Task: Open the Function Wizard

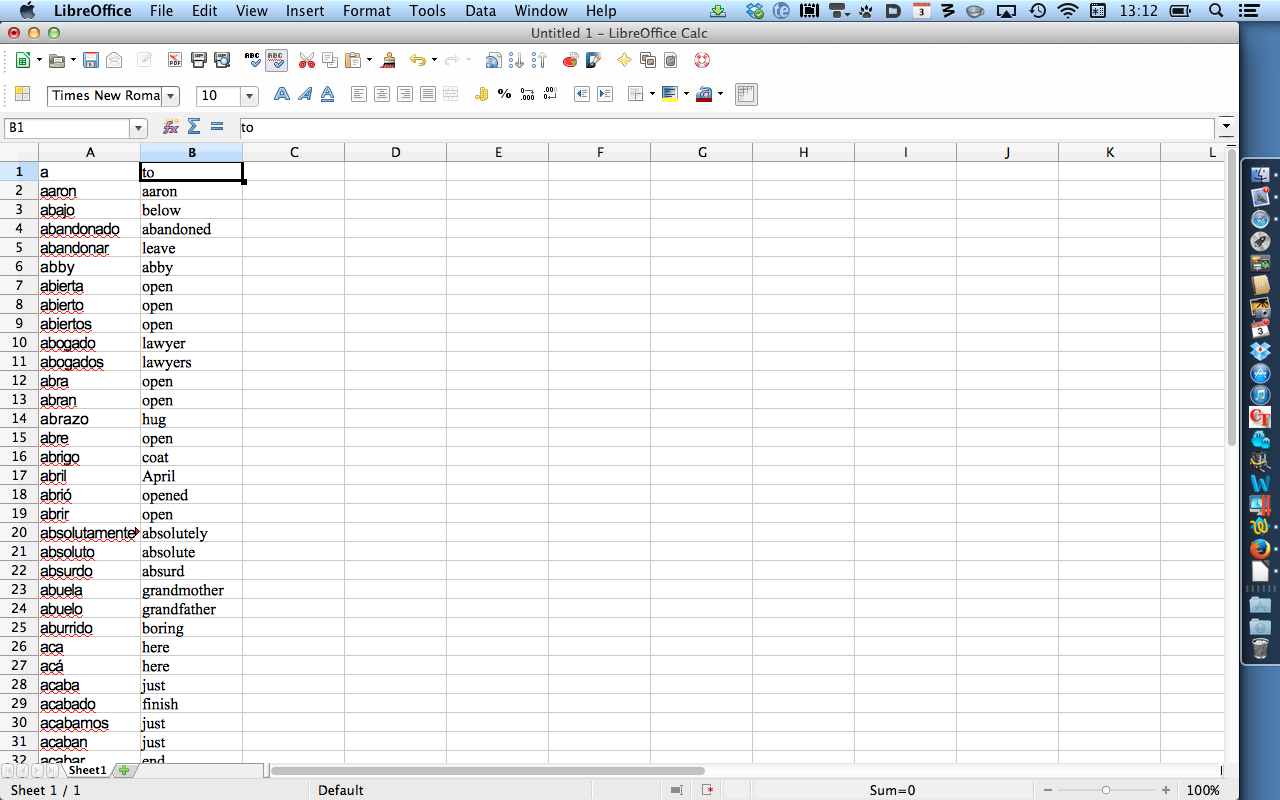Action: coord(171,127)
